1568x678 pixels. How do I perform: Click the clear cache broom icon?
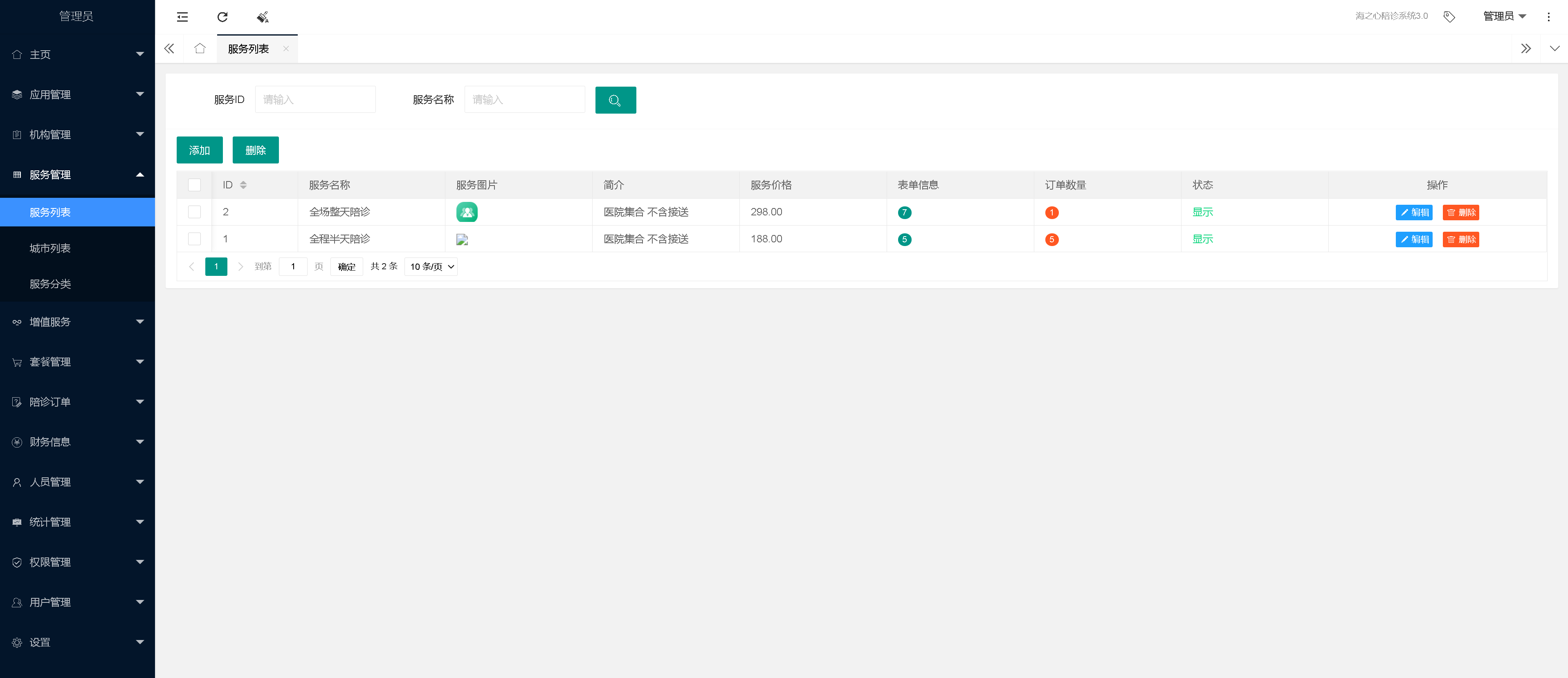[262, 17]
